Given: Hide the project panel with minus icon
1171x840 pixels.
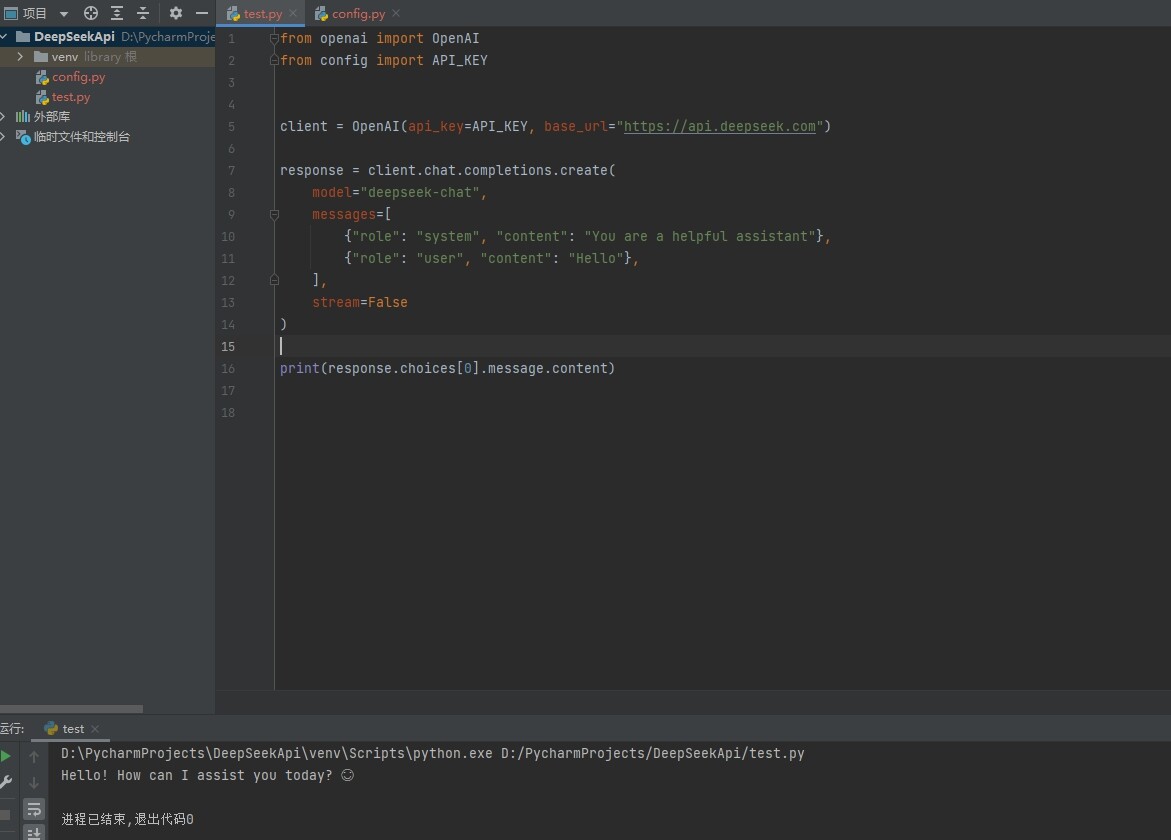Looking at the screenshot, I should (201, 13).
